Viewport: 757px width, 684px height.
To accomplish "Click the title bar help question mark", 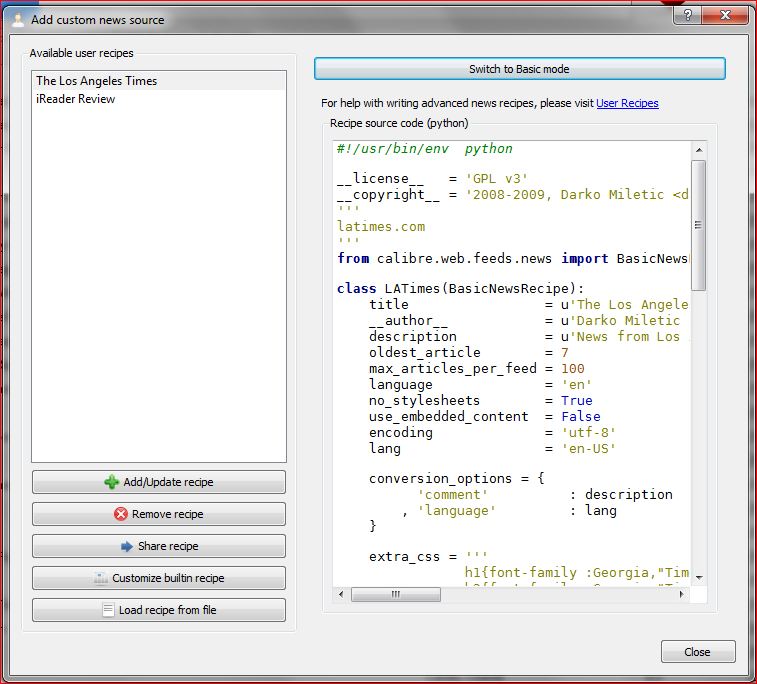I will pos(688,17).
